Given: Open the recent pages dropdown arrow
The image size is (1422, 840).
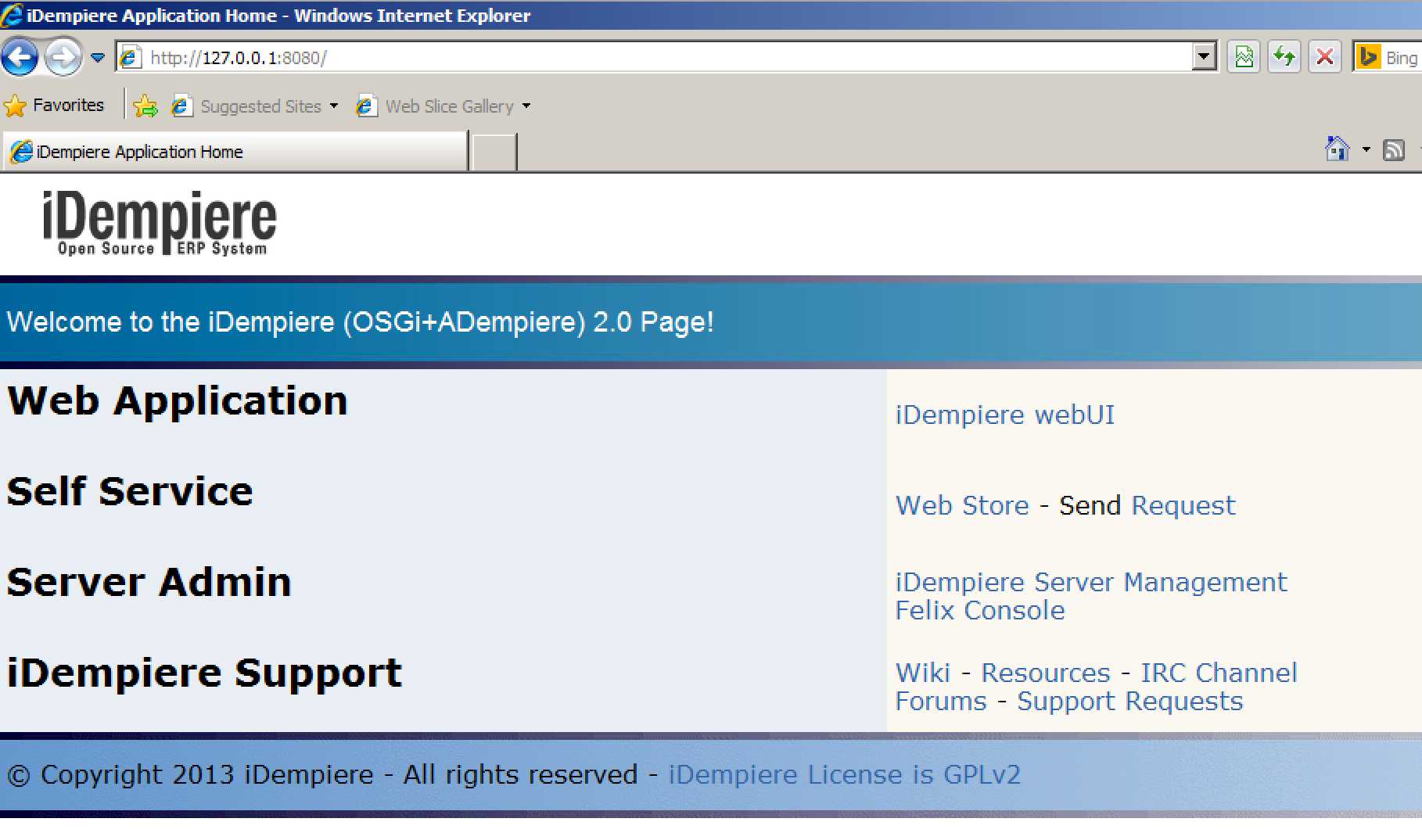Looking at the screenshot, I should click(x=98, y=57).
